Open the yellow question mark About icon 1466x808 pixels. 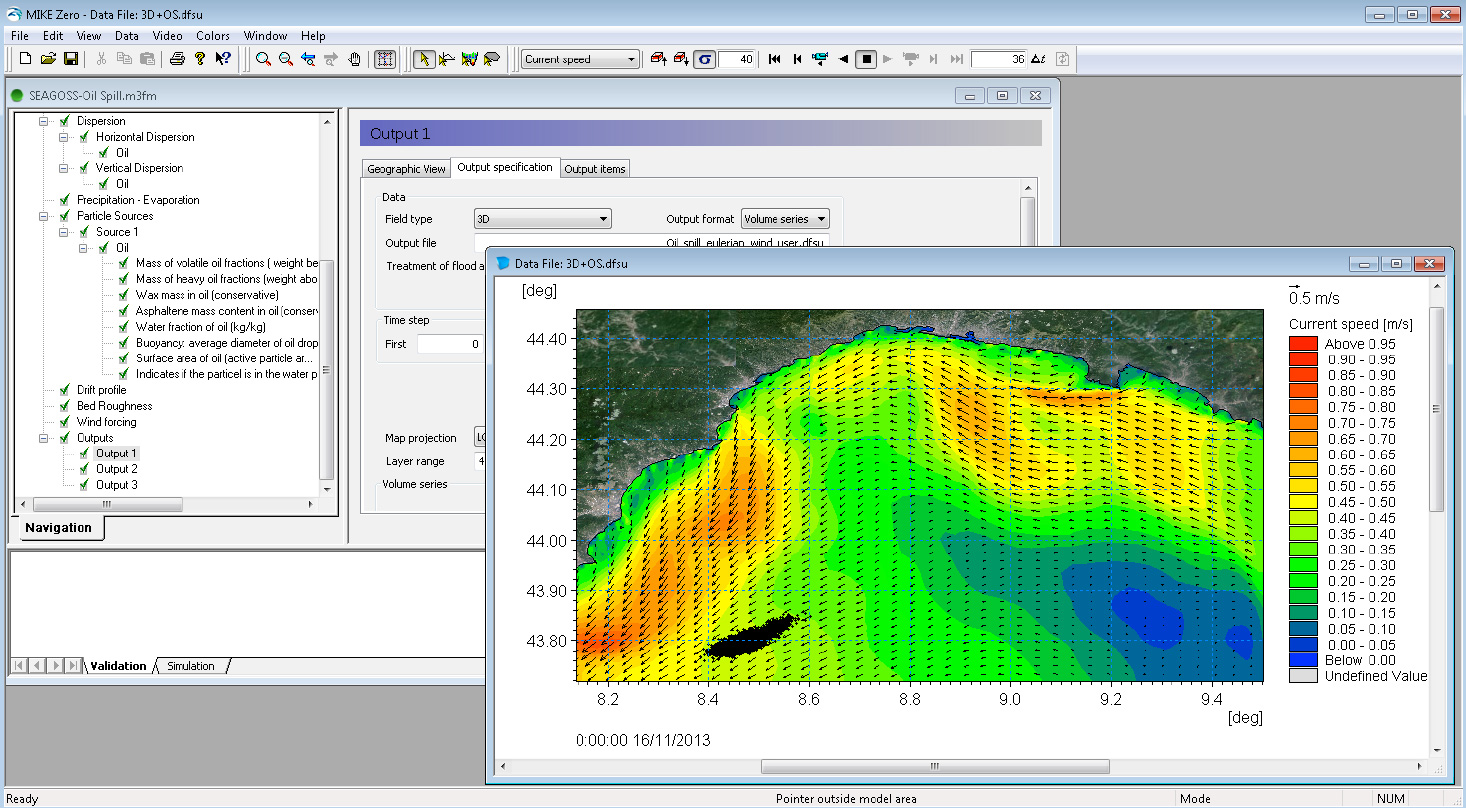tap(200, 59)
